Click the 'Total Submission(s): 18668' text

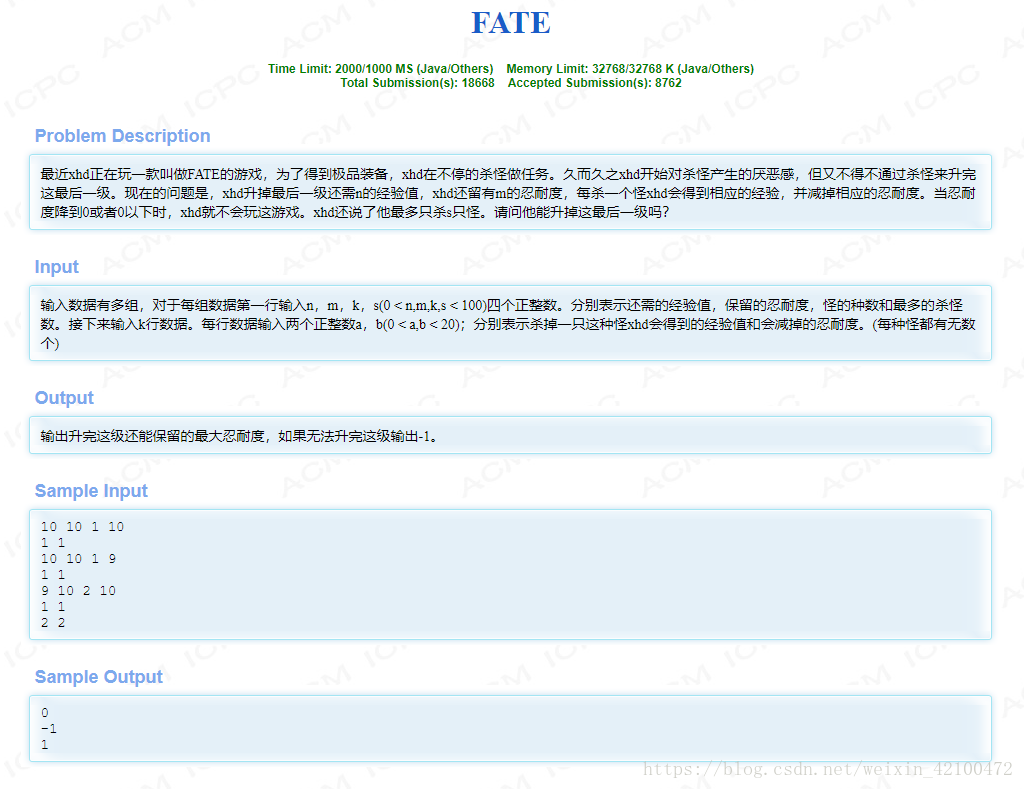(x=417, y=83)
